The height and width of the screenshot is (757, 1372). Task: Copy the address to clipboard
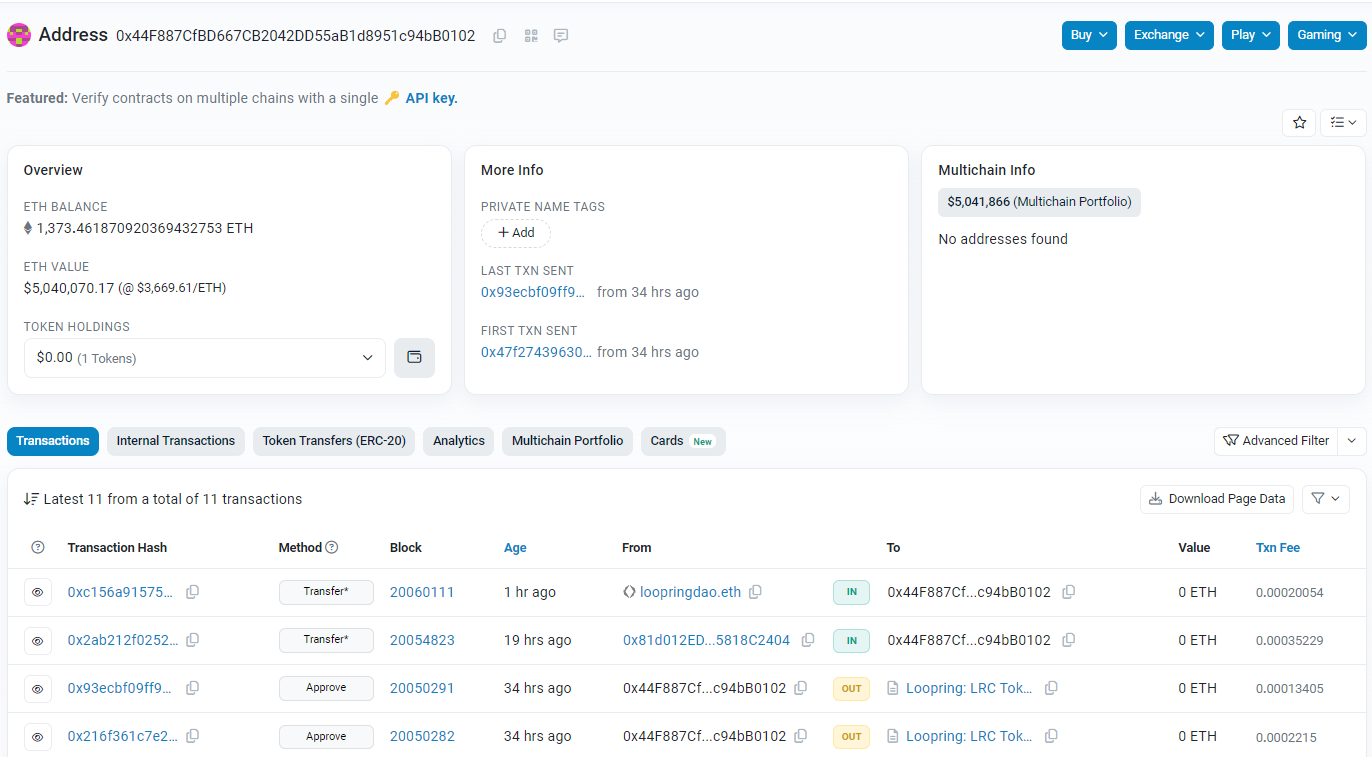(x=499, y=36)
